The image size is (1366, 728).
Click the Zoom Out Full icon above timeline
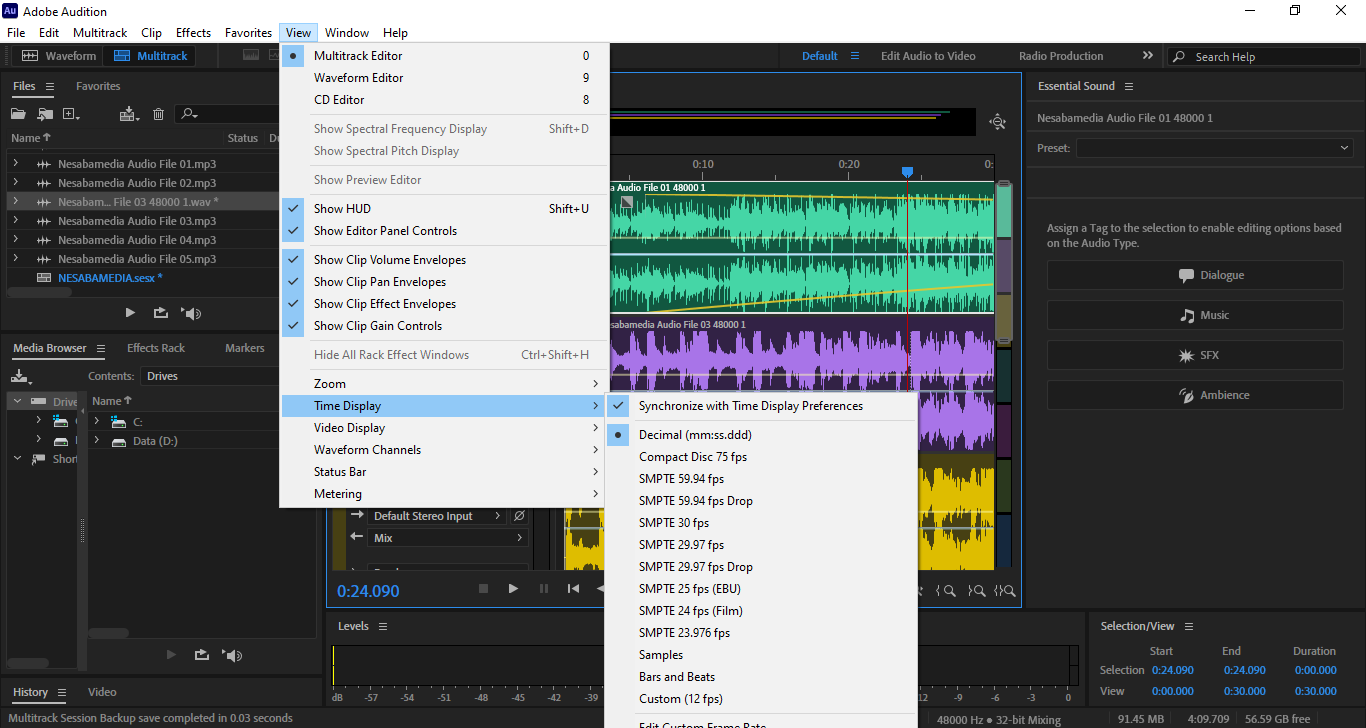(997, 122)
